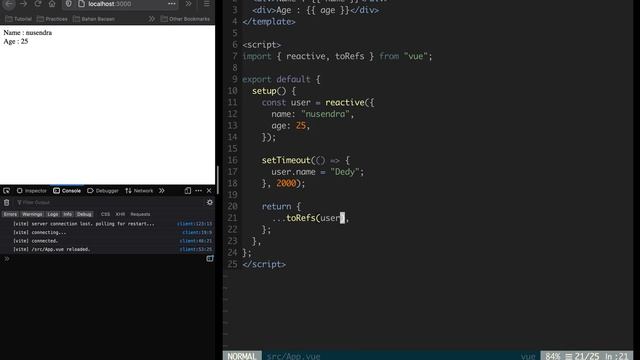Click the closing </script> tag in line 25

264,264
